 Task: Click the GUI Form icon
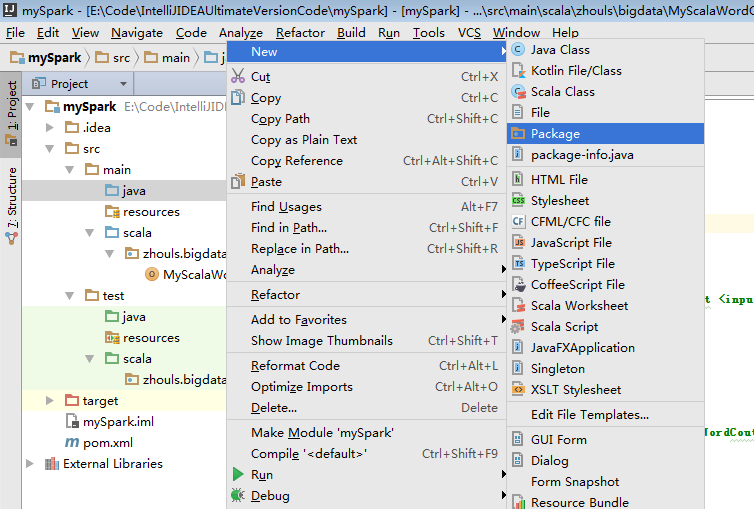pos(517,439)
